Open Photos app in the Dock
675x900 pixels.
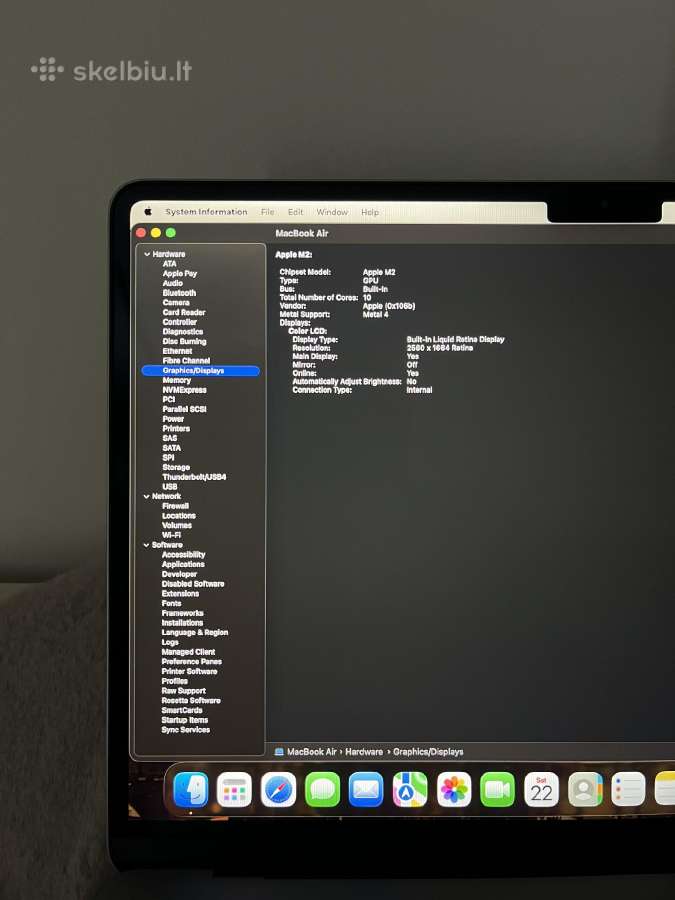tap(454, 790)
